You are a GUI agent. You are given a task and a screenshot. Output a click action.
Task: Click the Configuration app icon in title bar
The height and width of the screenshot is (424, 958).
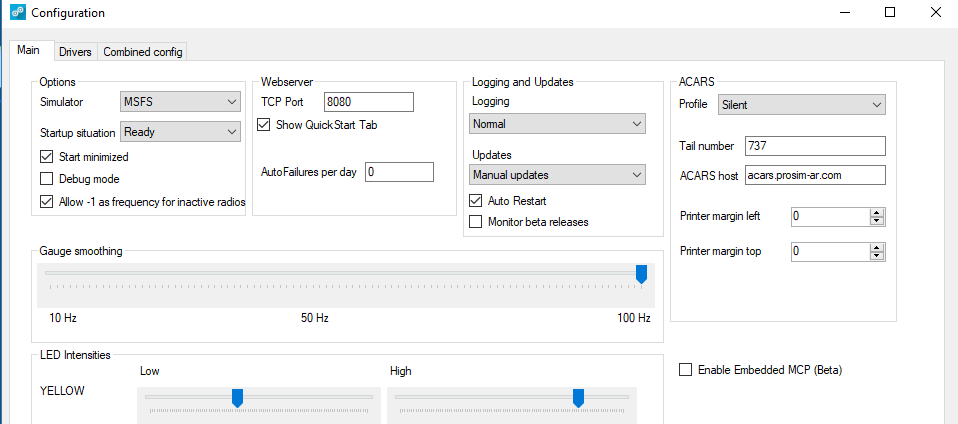pos(18,12)
